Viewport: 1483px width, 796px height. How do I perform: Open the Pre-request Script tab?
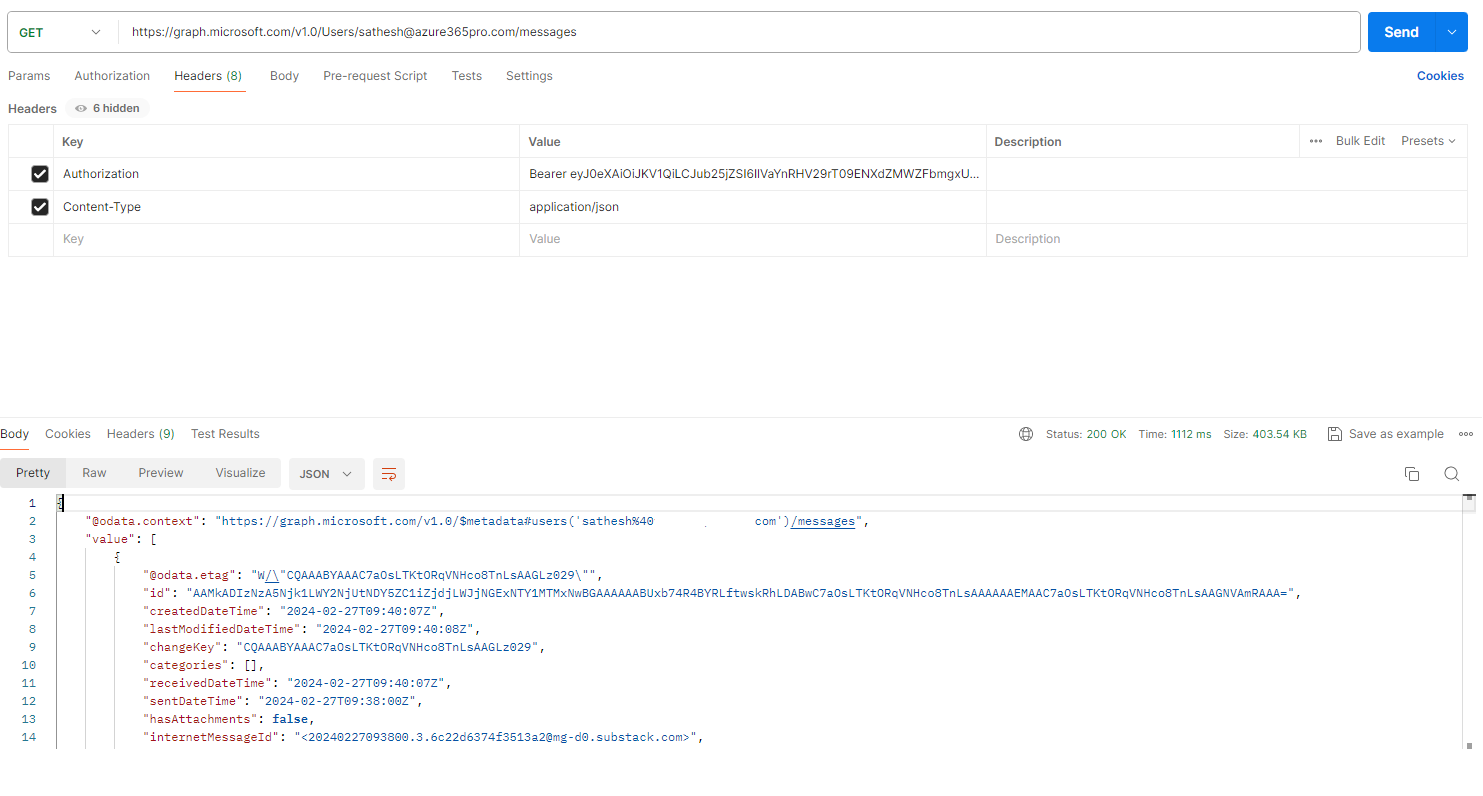coord(375,76)
